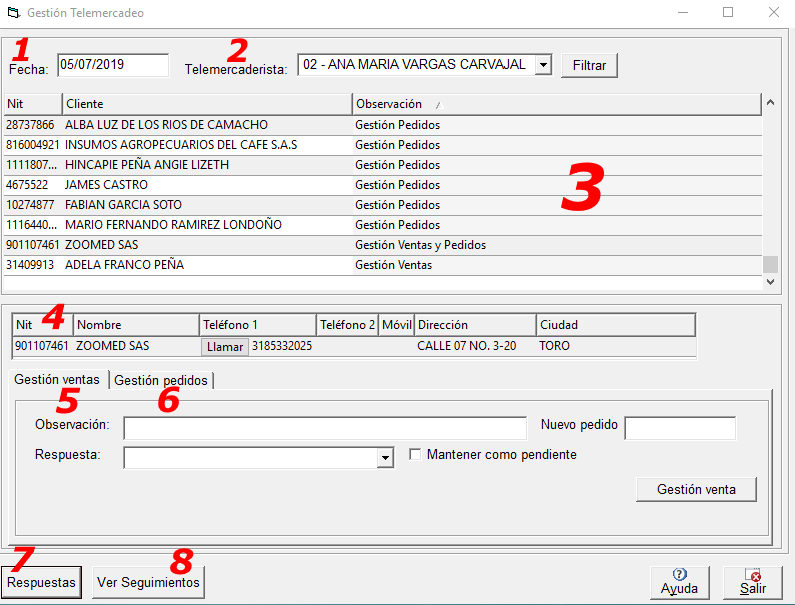Expand the Respuesta combo box
795x605 pixels.
(386, 458)
